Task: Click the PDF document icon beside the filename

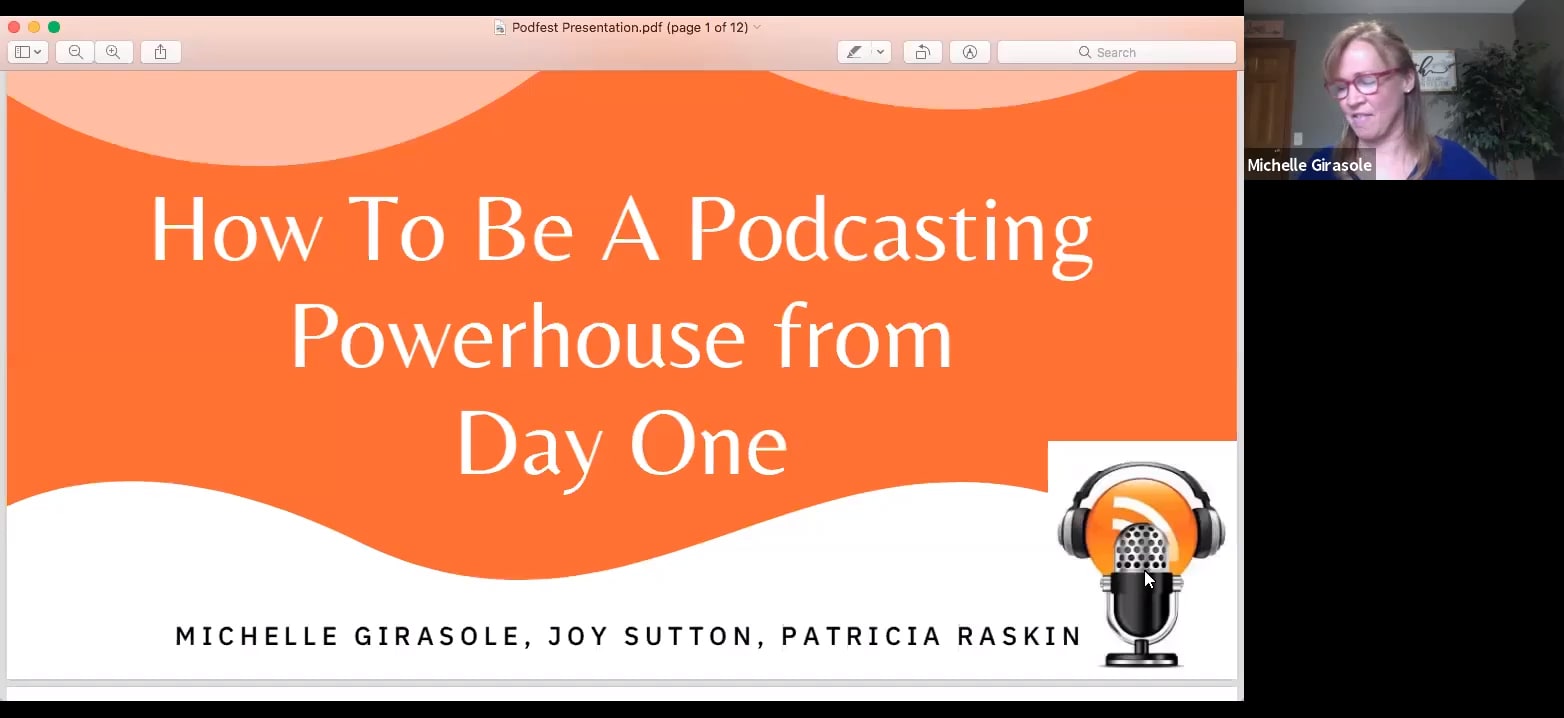Action: click(x=498, y=27)
